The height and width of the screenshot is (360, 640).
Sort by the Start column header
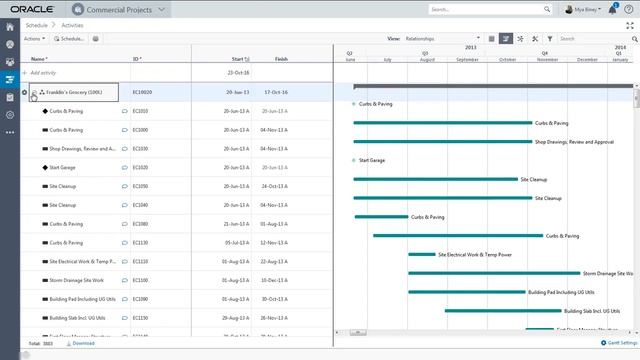coord(240,59)
